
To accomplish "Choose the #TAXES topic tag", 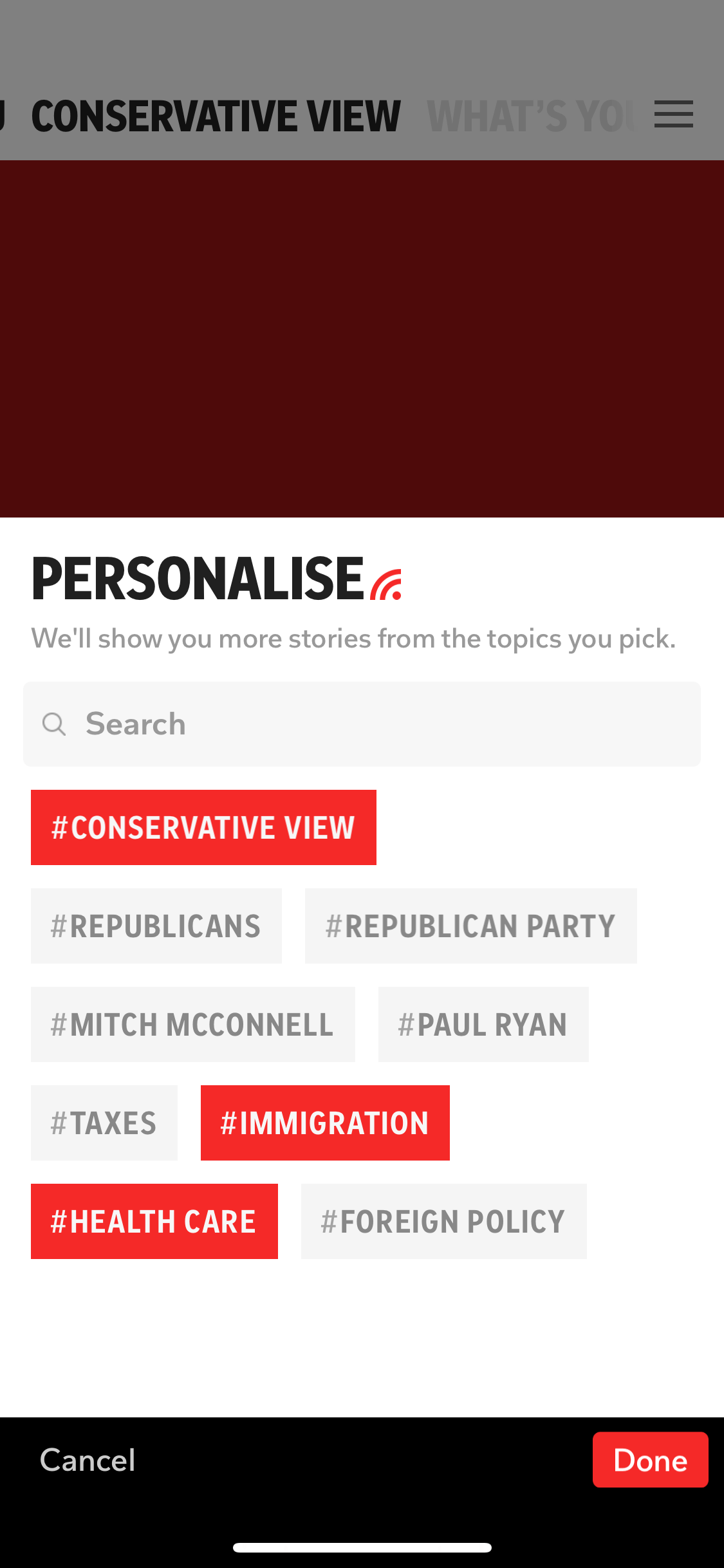I will click(x=104, y=1123).
